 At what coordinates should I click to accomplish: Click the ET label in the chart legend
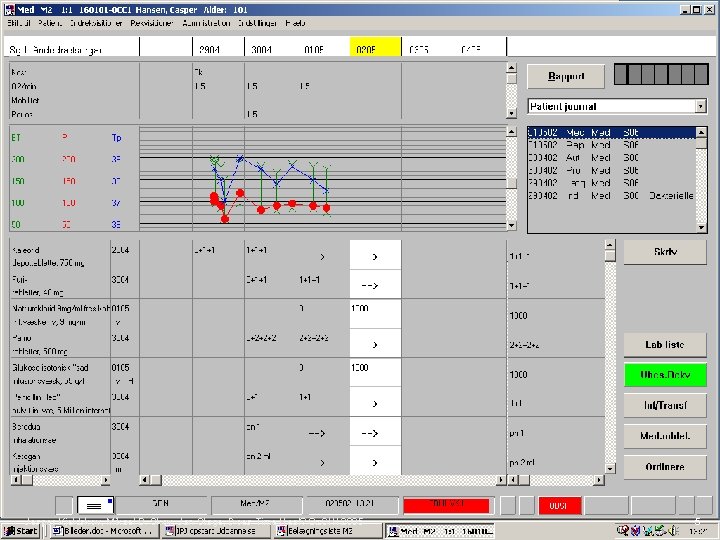click(x=16, y=138)
